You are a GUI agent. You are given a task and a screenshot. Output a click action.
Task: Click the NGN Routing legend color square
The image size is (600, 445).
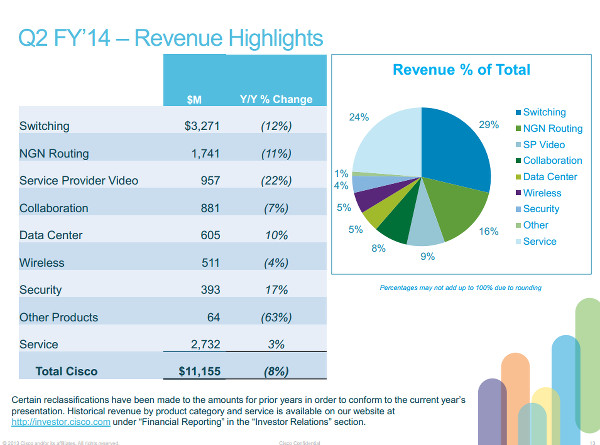click(x=518, y=129)
